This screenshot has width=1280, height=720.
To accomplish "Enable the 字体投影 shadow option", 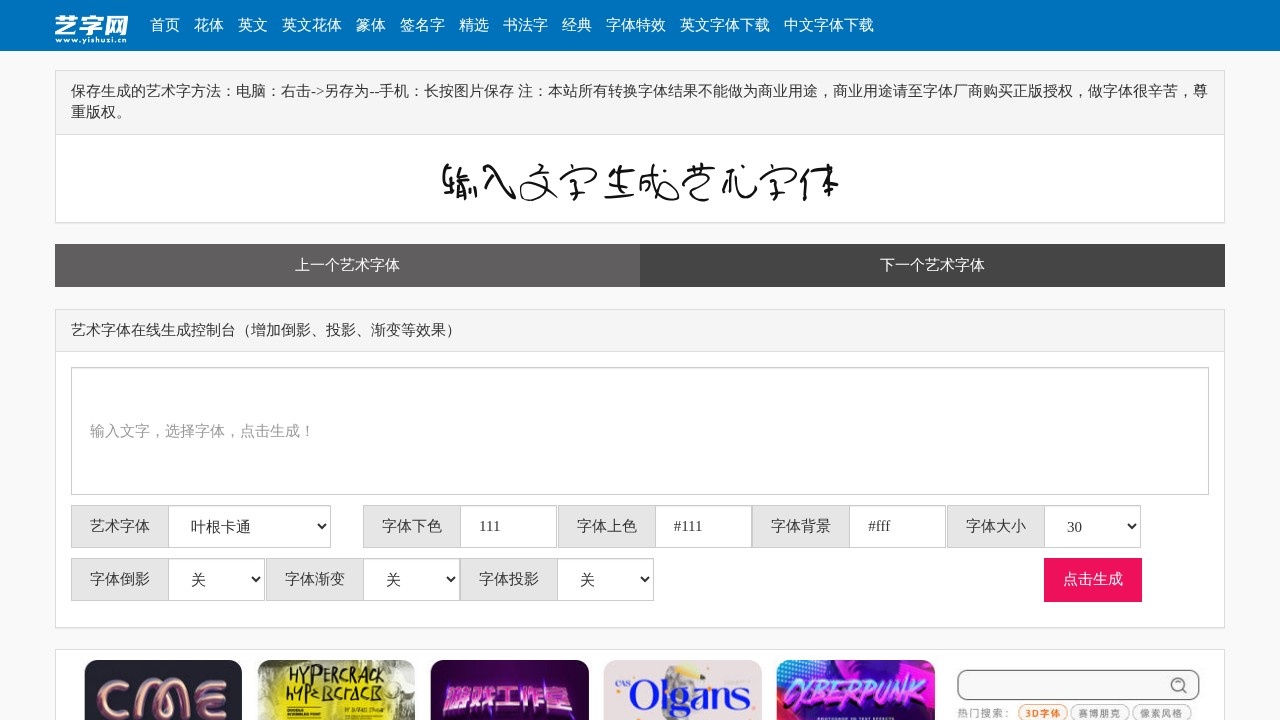I will [x=605, y=579].
